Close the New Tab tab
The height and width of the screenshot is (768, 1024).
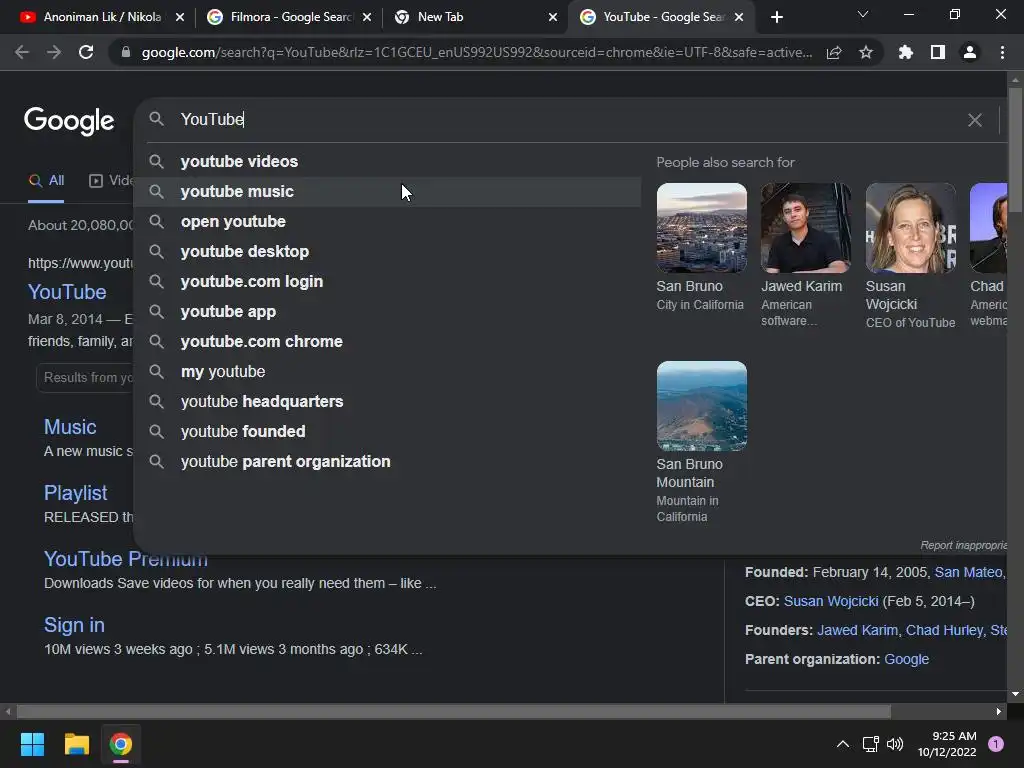tap(553, 17)
